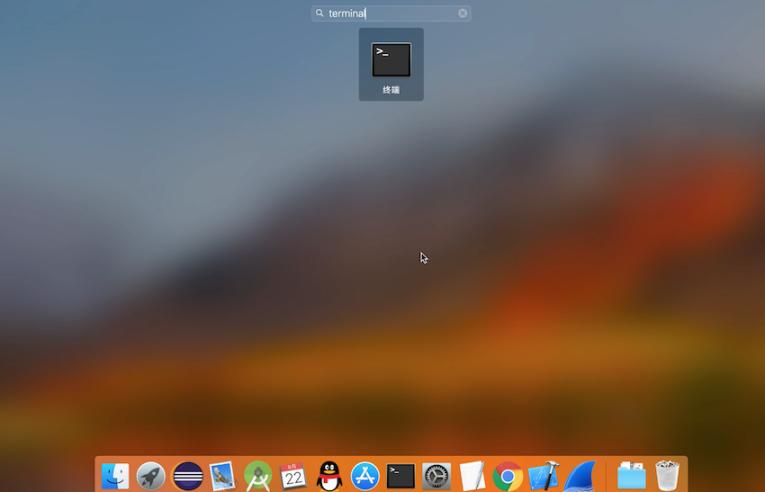Image resolution: width=765 pixels, height=492 pixels.
Task: Launch Eclipse from the dock
Action: [x=187, y=475]
